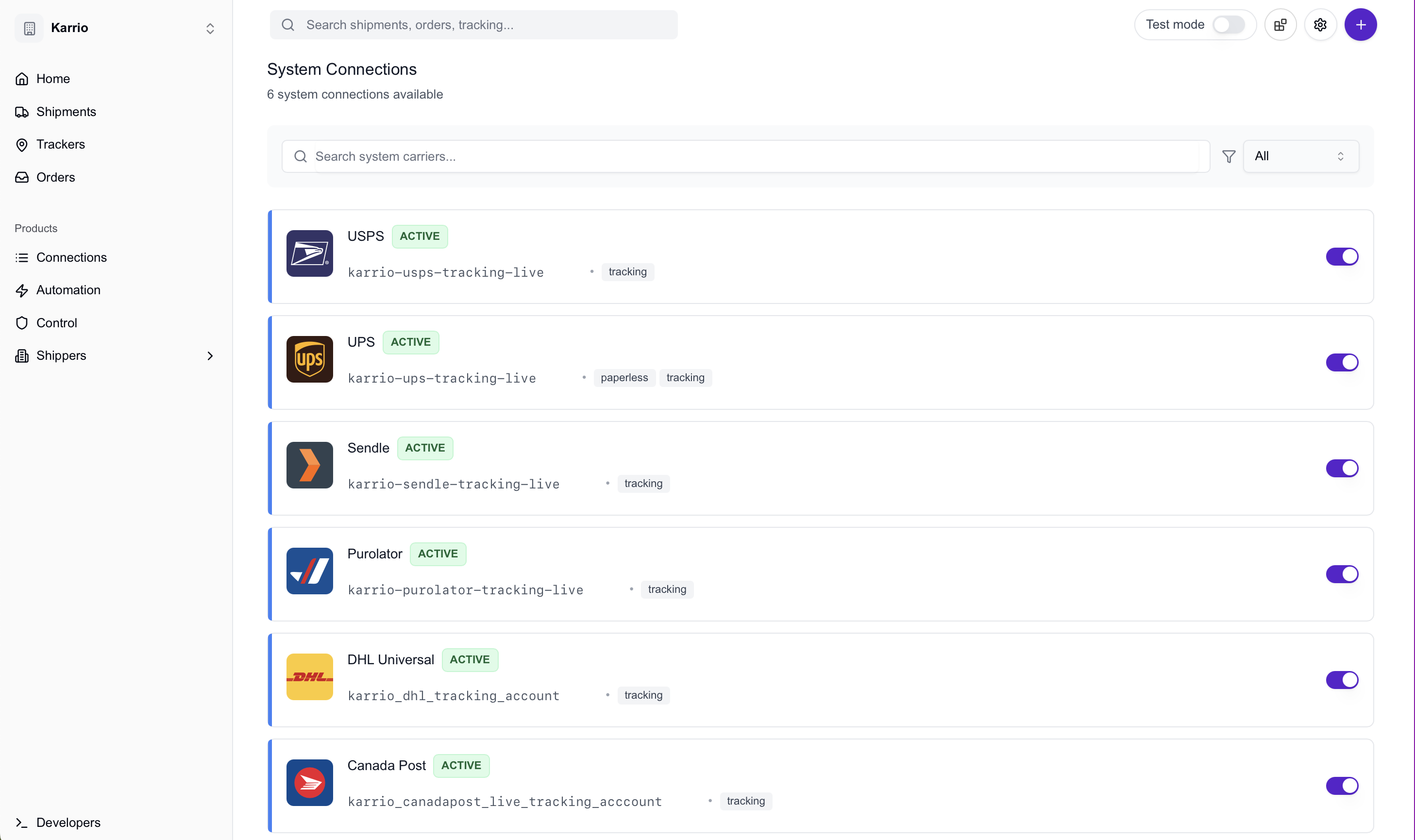Screen dimensions: 1415x840
Task: Open the apps grid icon in the top bar
Action: click(x=1280, y=24)
